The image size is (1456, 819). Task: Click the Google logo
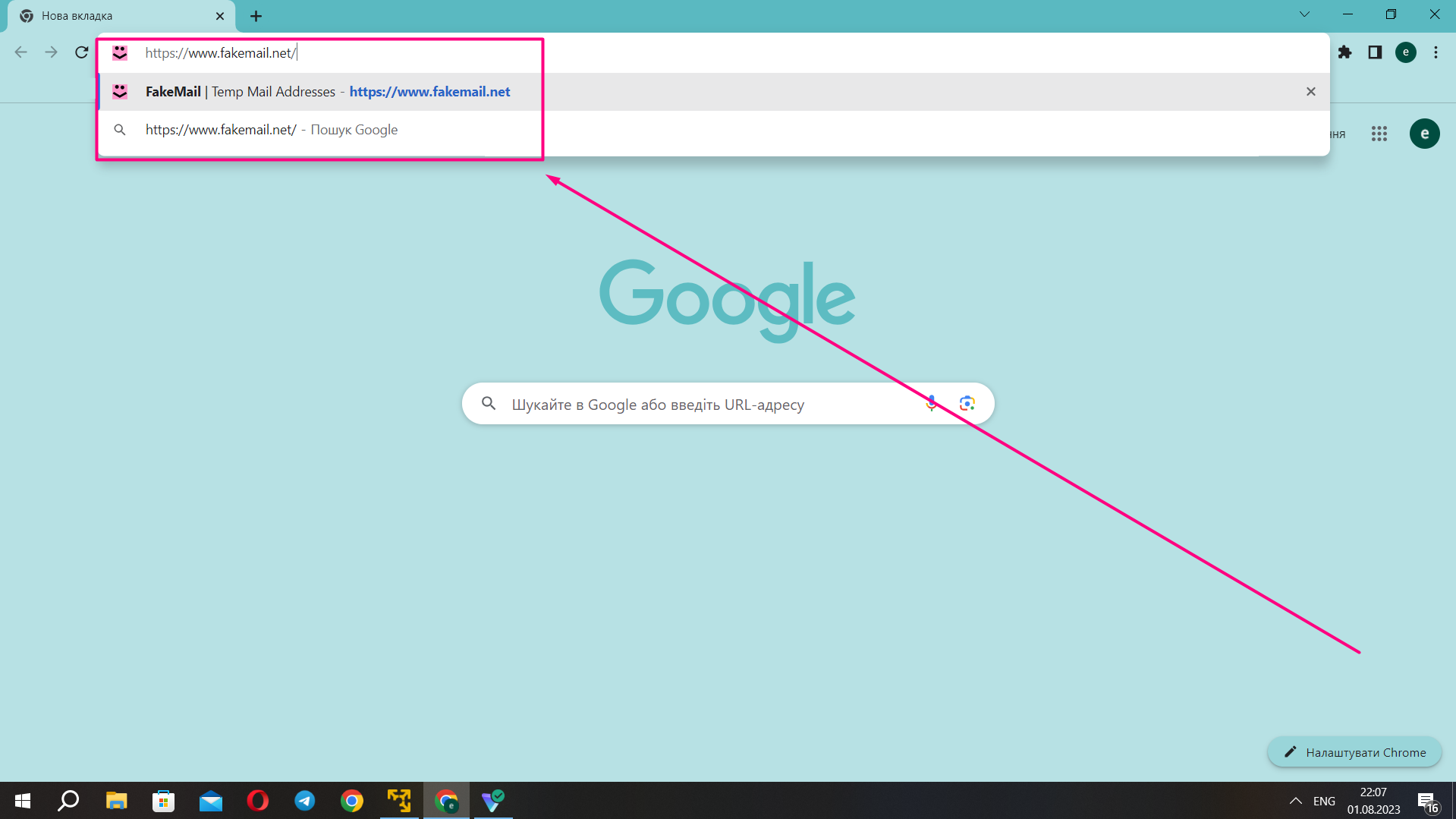[728, 300]
